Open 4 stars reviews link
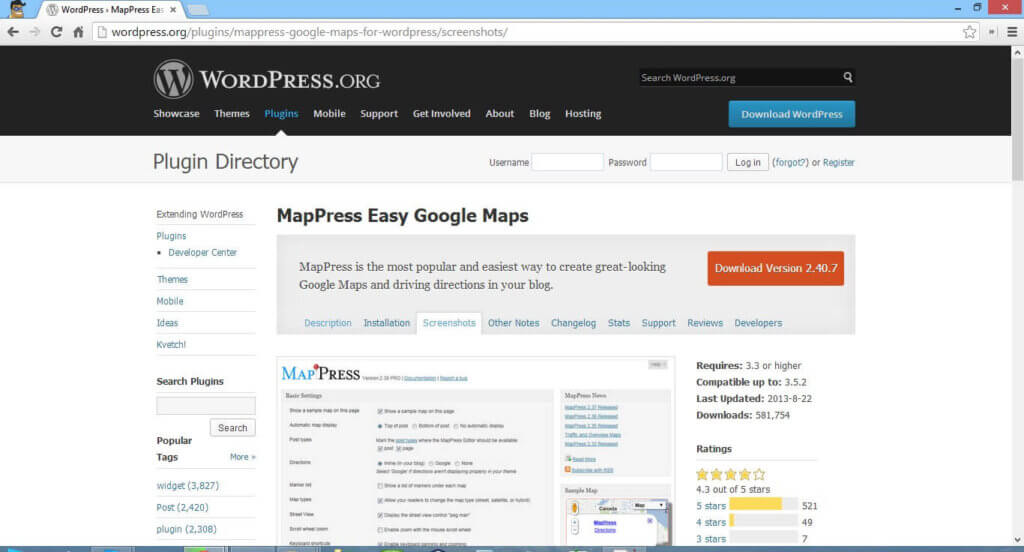The image size is (1024, 552). point(711,522)
